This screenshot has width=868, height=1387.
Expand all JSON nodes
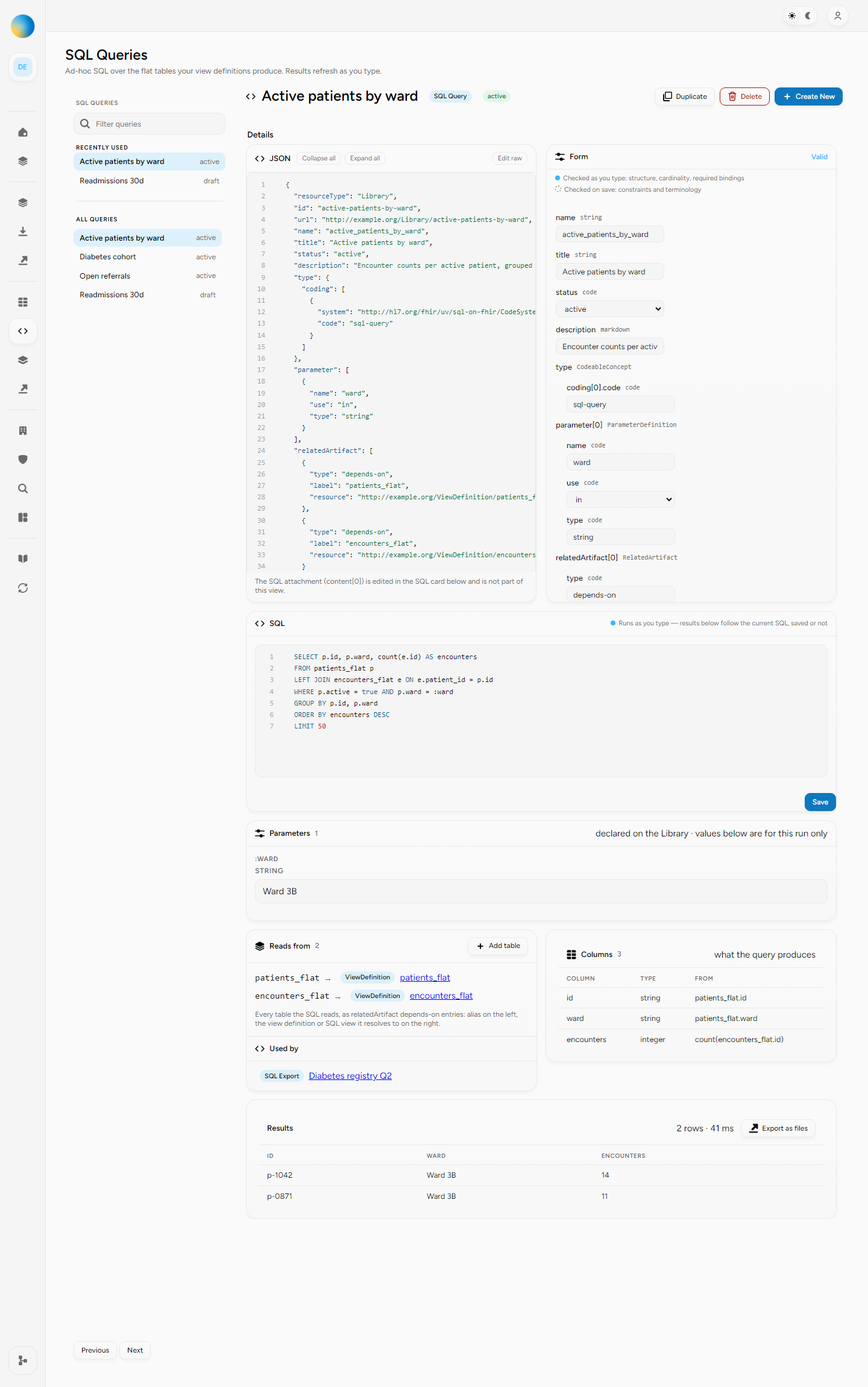365,159
